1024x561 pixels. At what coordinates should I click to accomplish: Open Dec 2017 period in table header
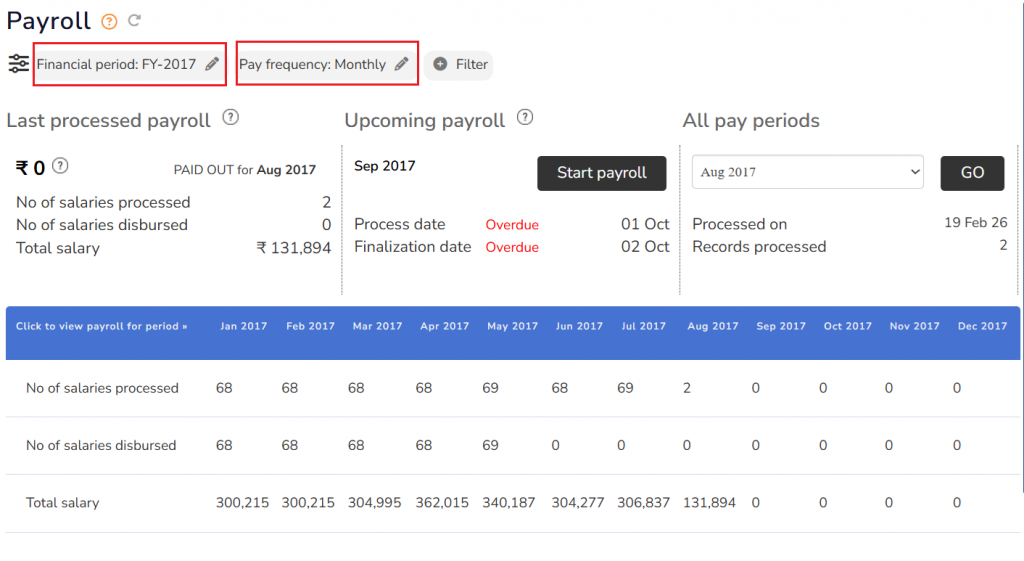click(x=982, y=326)
